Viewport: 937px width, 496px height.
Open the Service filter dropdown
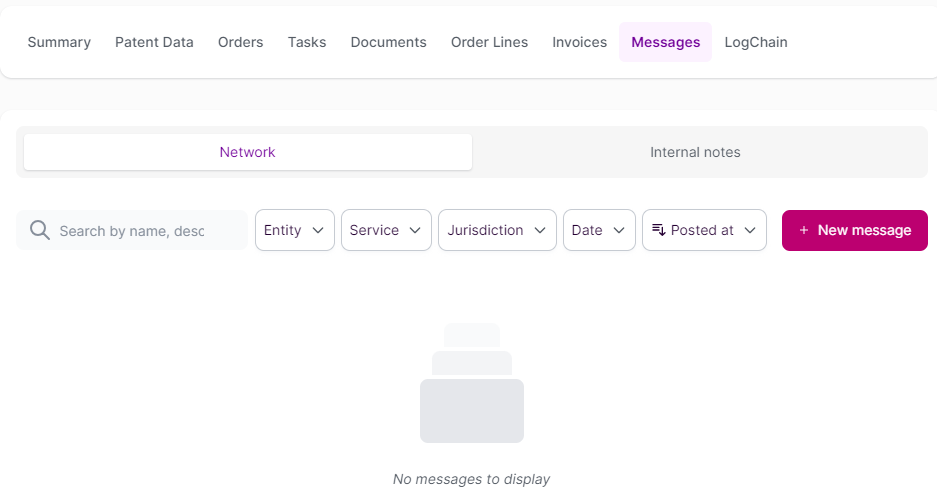[386, 230]
